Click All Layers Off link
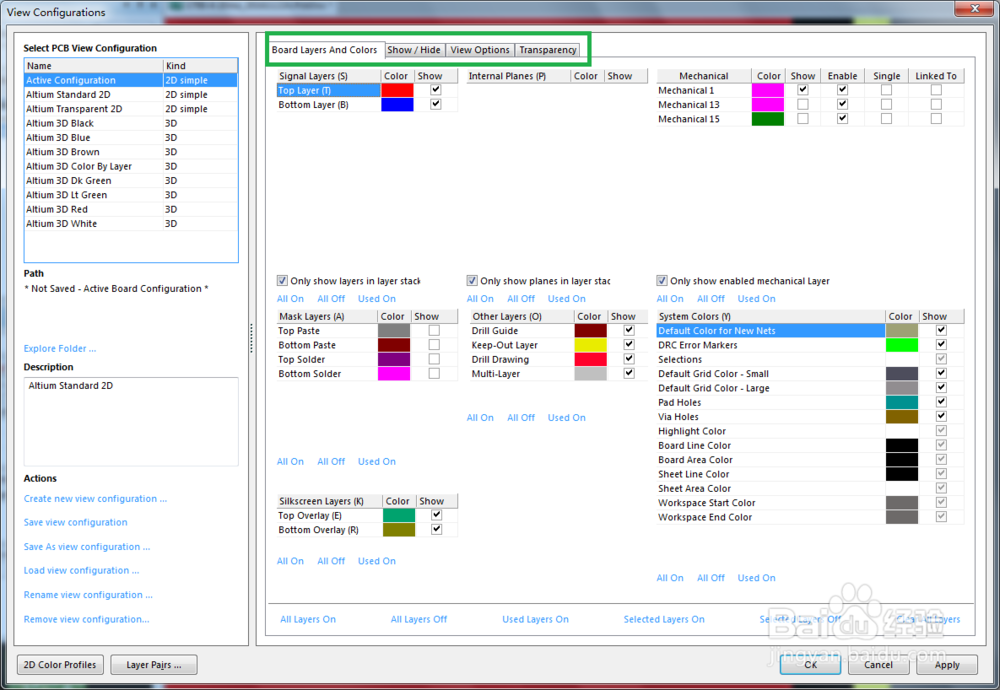Screen dimensions: 1000x690 (419, 619)
